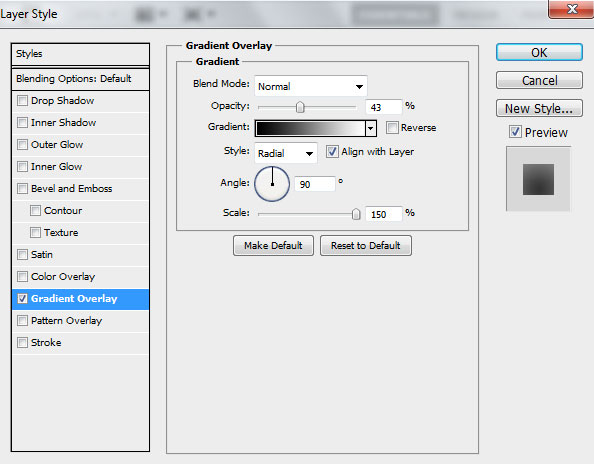Click the Reset to Default button
This screenshot has height=464, width=594.
coord(366,245)
